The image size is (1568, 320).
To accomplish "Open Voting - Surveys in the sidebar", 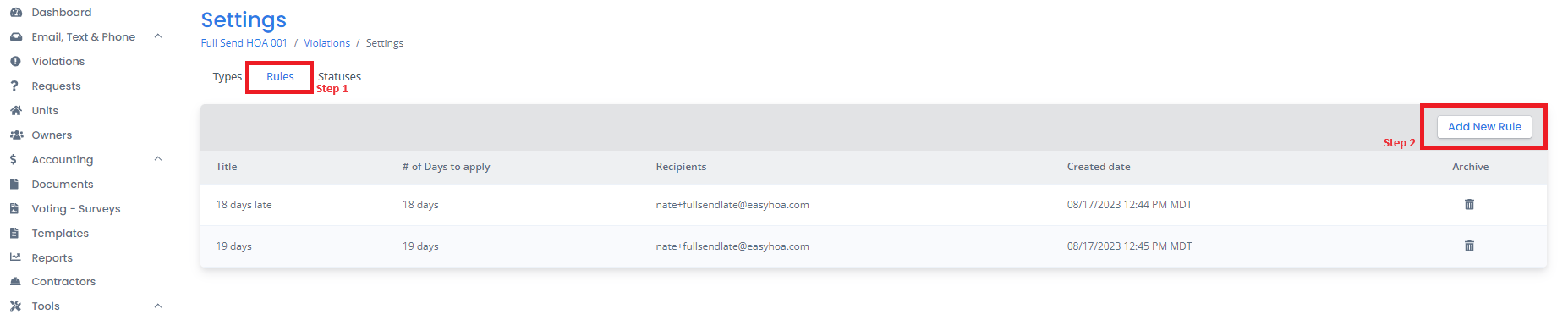I will [76, 209].
